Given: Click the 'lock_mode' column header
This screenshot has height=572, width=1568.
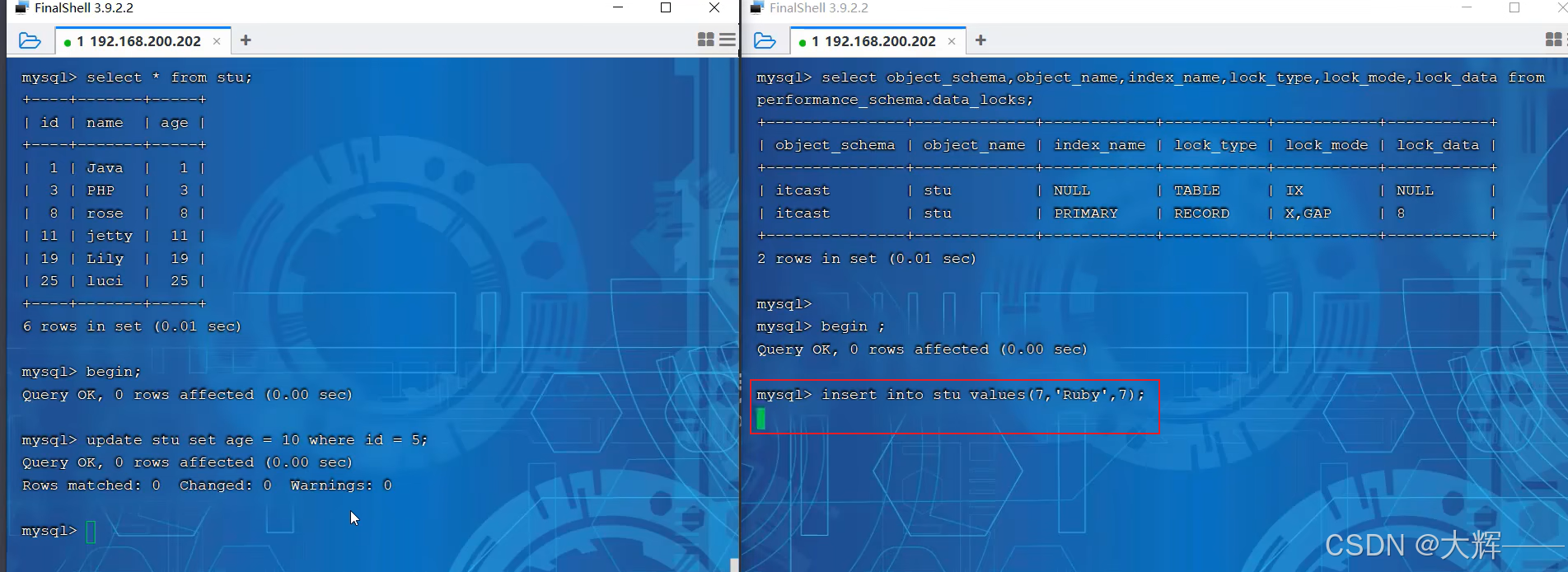Looking at the screenshot, I should pyautogui.click(x=1327, y=145).
